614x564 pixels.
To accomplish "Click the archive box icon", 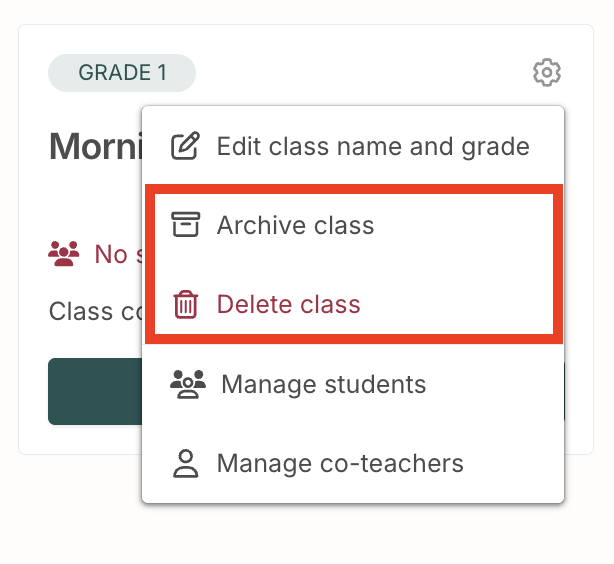I will coord(186,224).
